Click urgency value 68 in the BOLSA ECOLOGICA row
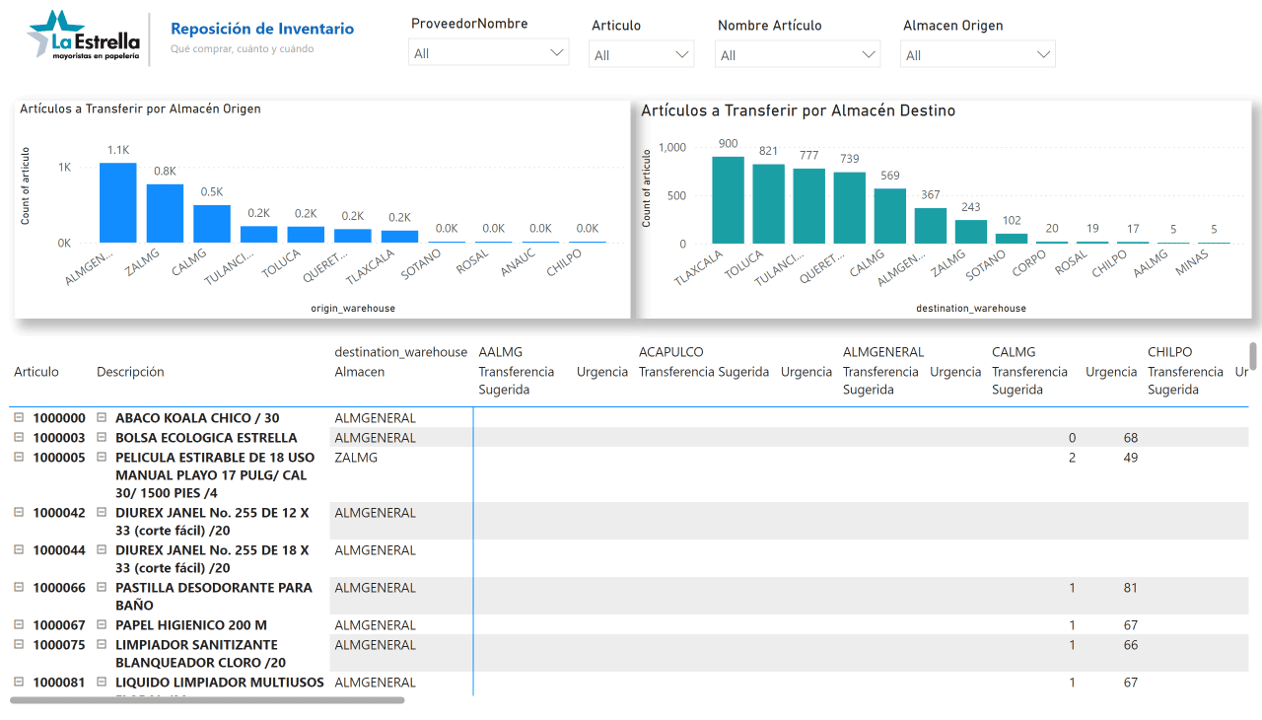This screenshot has height=720, width=1262. [1130, 437]
